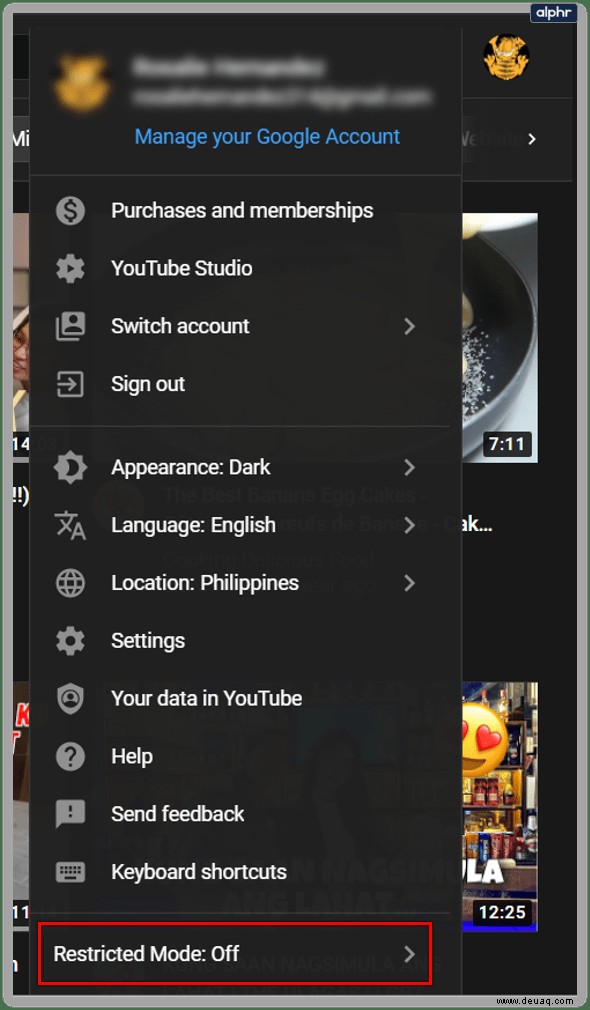Click the Send feedback exclamation icon
Image resolution: width=590 pixels, height=1010 pixels.
pyautogui.click(x=70, y=815)
